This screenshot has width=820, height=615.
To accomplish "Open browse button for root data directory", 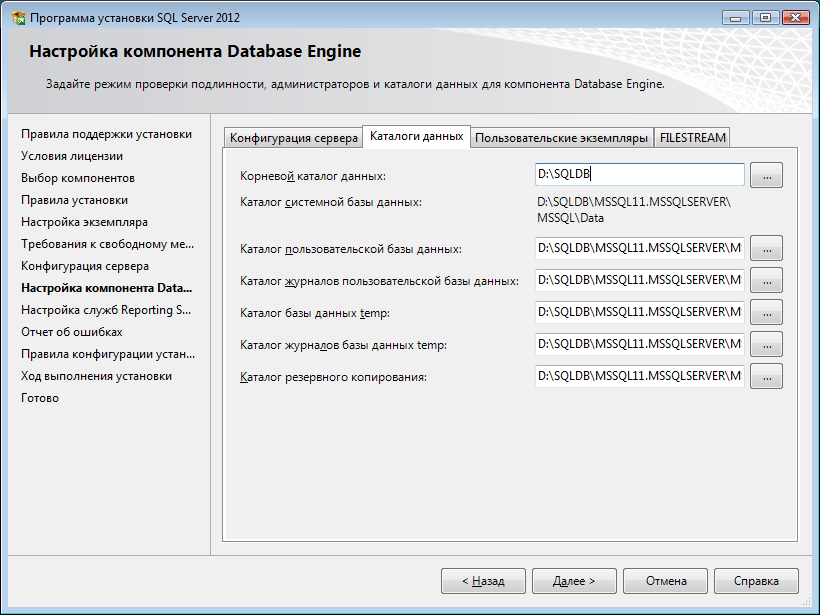I will [766, 175].
